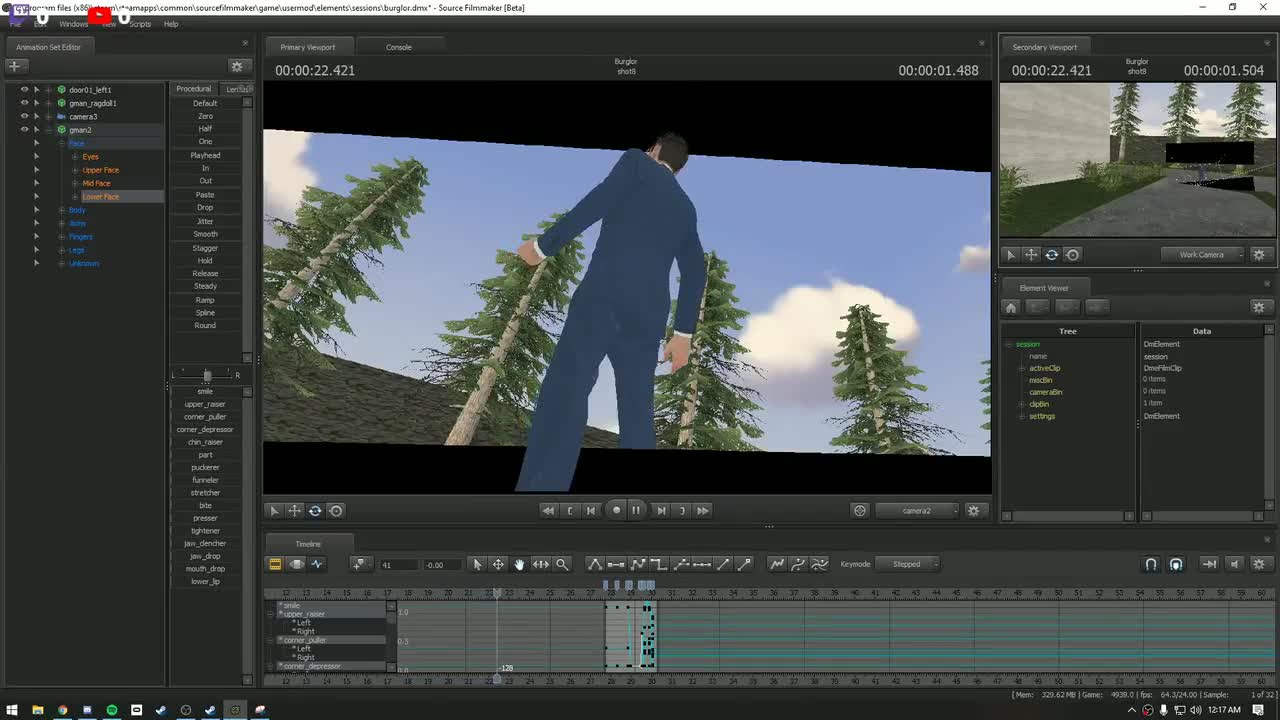Expand the Body control group
Image resolution: width=1280 pixels, height=720 pixels.
coord(62,210)
